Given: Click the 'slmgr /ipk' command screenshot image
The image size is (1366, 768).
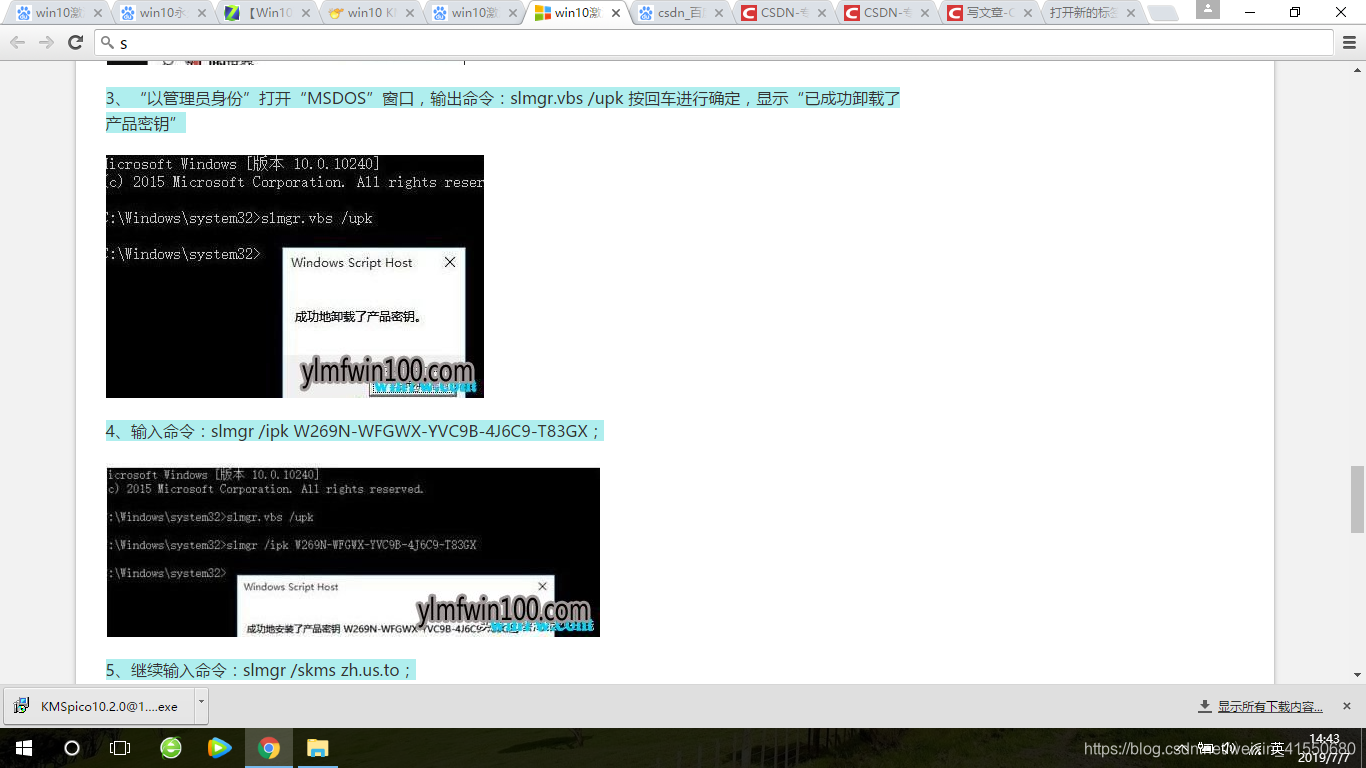Looking at the screenshot, I should click(353, 552).
